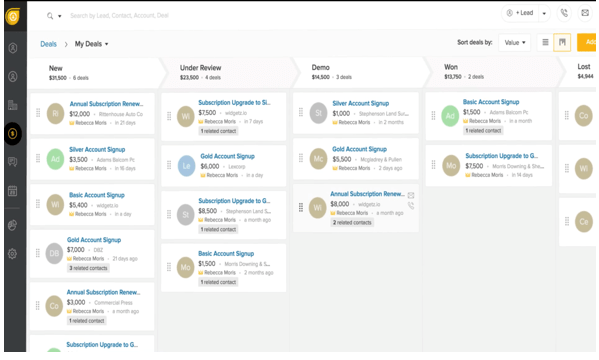Click the search magnifier icon
Viewport: 599px width, 360px height.
point(50,16)
